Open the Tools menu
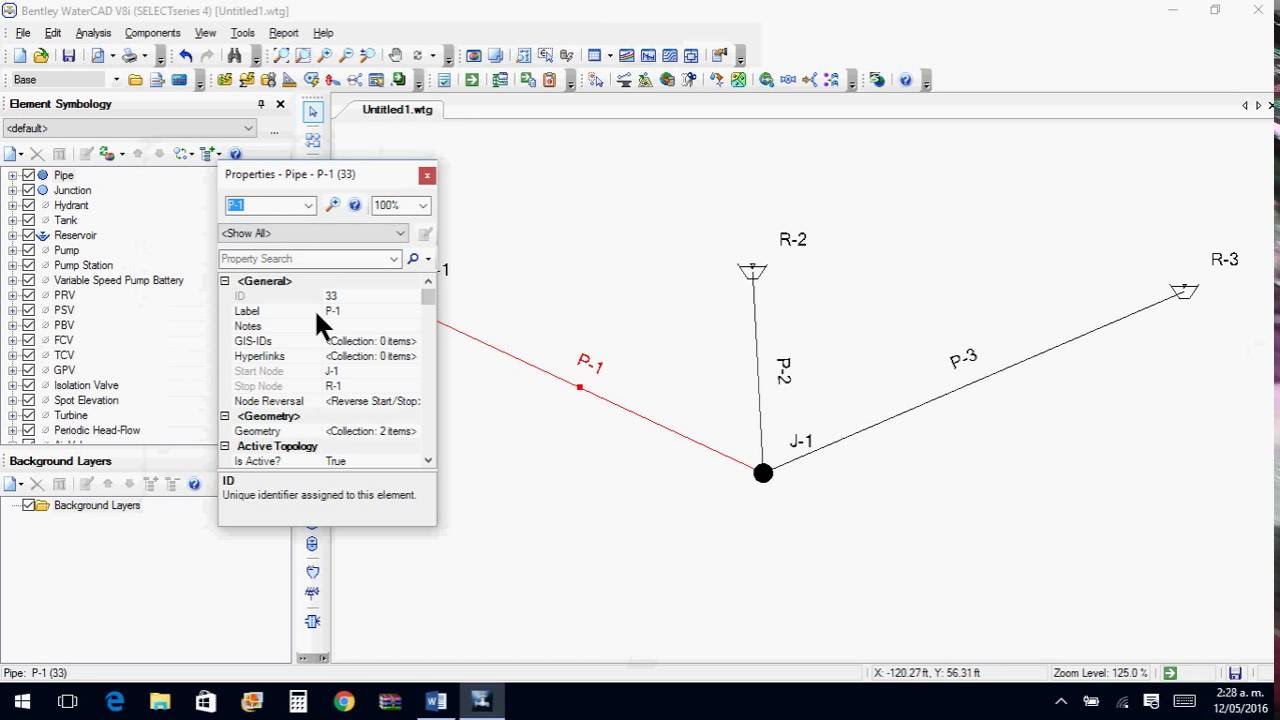Viewport: 1280px width, 720px height. point(242,33)
